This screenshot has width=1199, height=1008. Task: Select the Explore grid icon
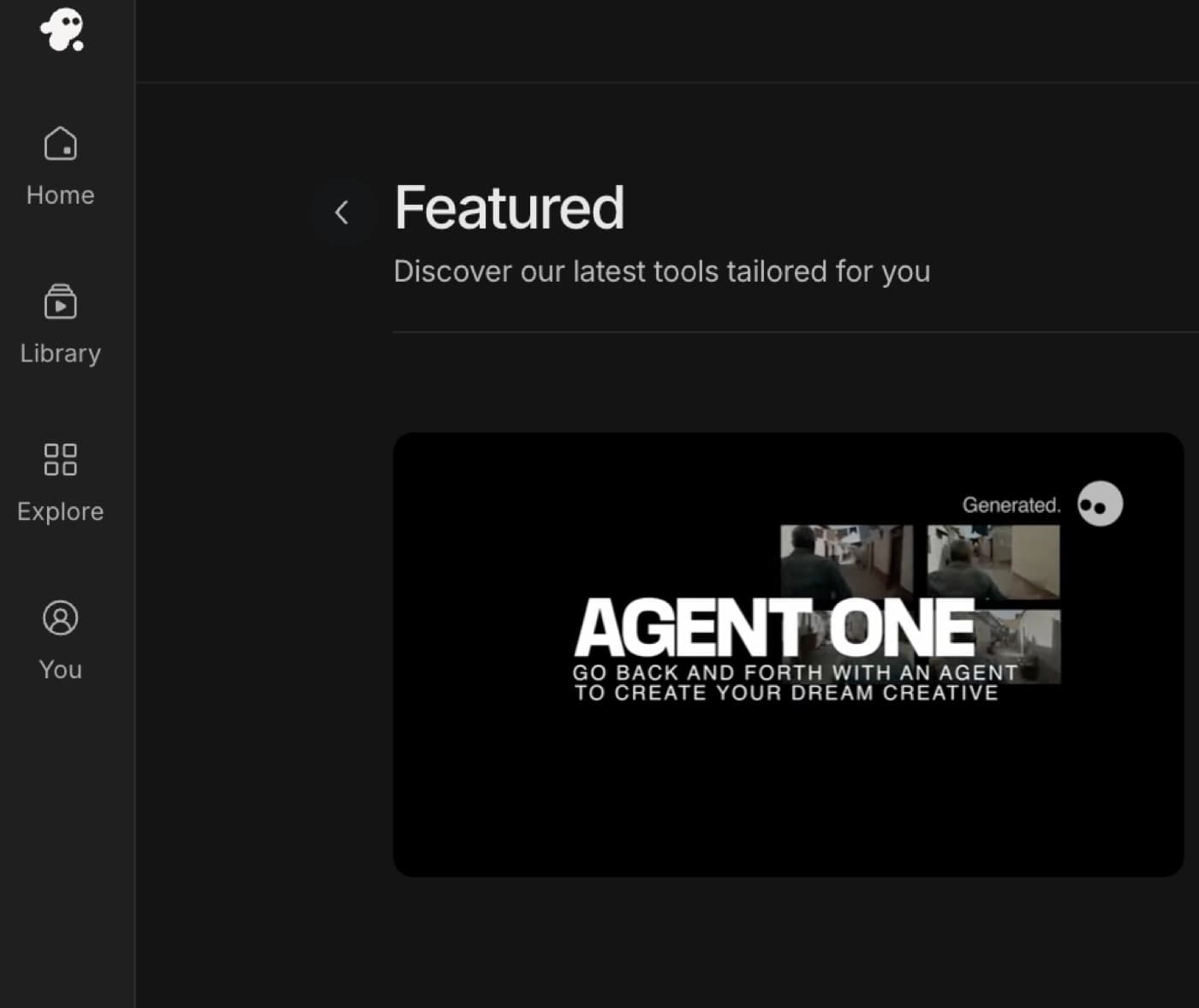pyautogui.click(x=60, y=459)
